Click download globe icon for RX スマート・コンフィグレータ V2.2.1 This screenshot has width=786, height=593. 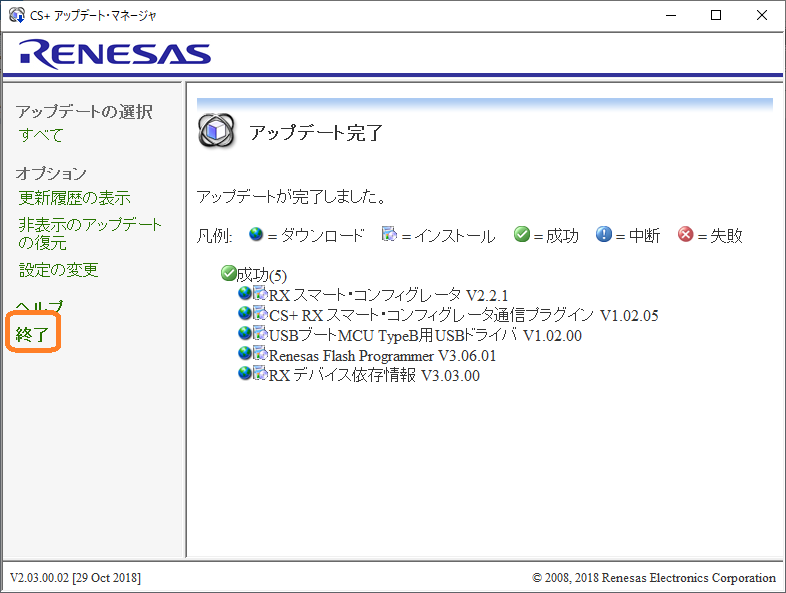click(245, 293)
